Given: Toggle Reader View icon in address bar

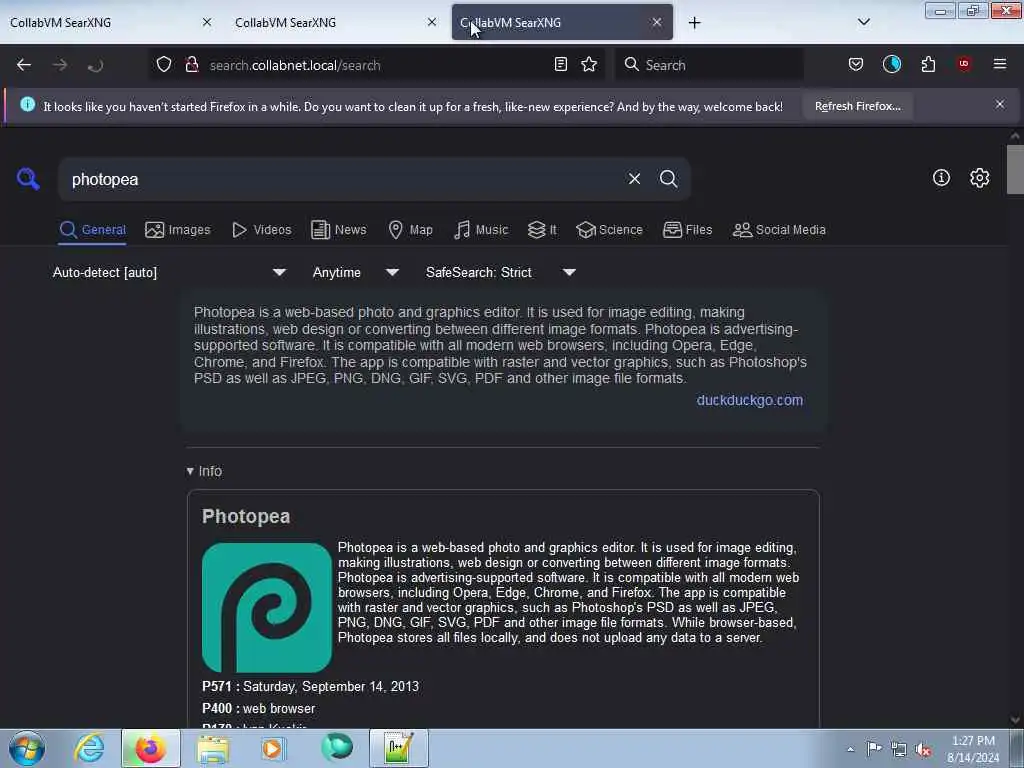Looking at the screenshot, I should coord(560,64).
